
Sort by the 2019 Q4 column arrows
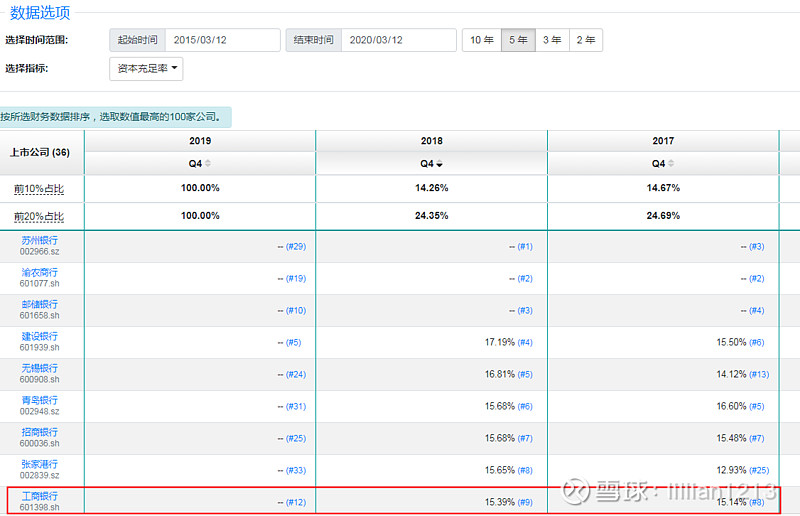(x=208, y=163)
